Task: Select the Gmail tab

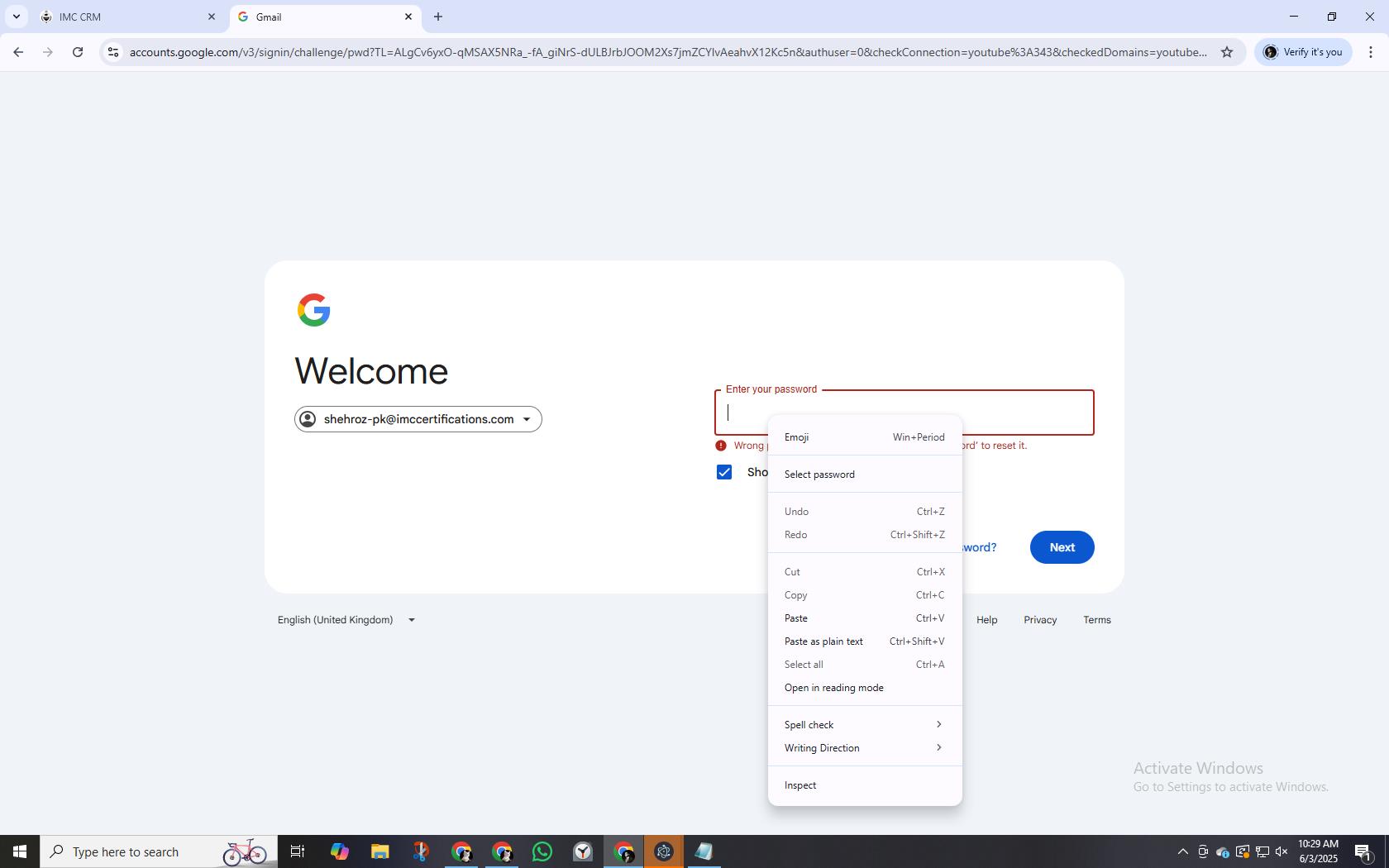Action: pos(325,17)
